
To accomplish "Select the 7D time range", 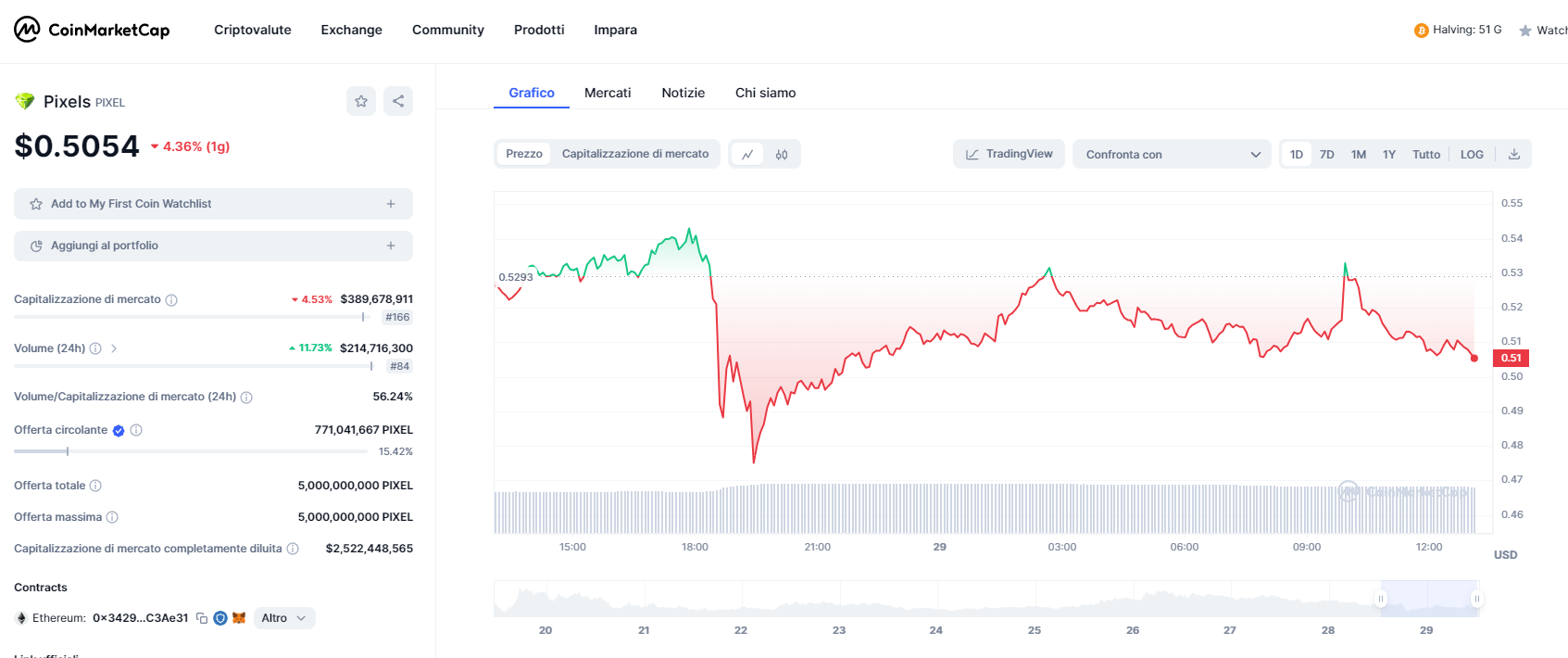I will [1327, 155].
